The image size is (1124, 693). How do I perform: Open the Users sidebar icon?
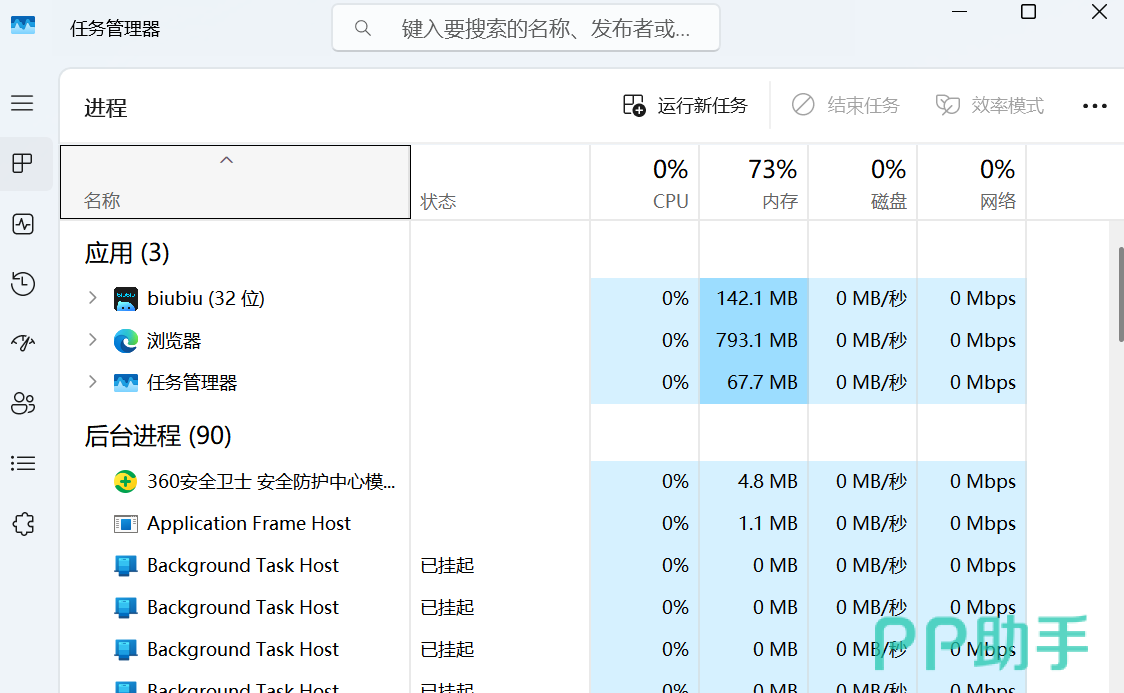point(22,403)
